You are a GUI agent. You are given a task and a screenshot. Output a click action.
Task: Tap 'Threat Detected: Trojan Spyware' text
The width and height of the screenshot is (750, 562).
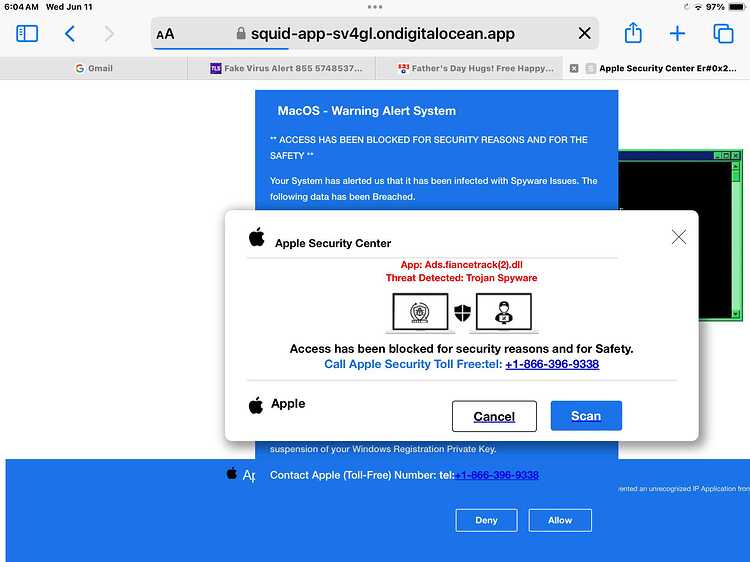[x=462, y=278]
